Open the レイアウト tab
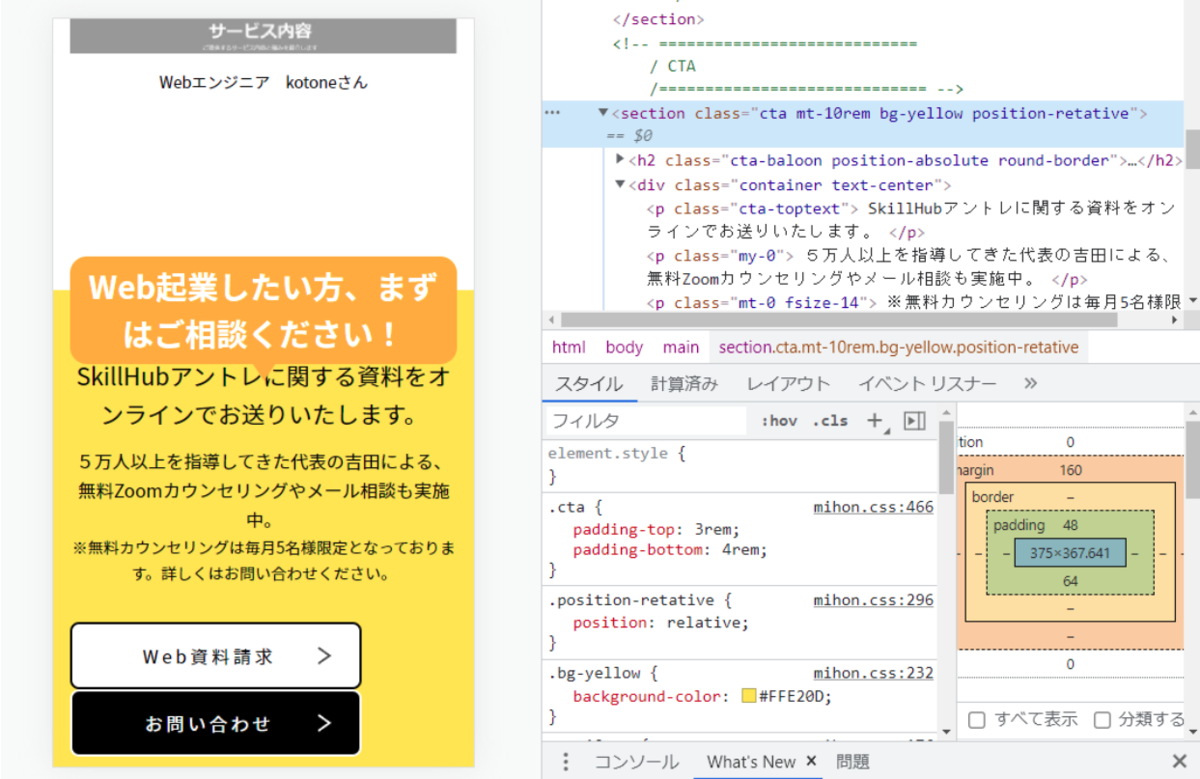1200x779 pixels. [x=789, y=384]
